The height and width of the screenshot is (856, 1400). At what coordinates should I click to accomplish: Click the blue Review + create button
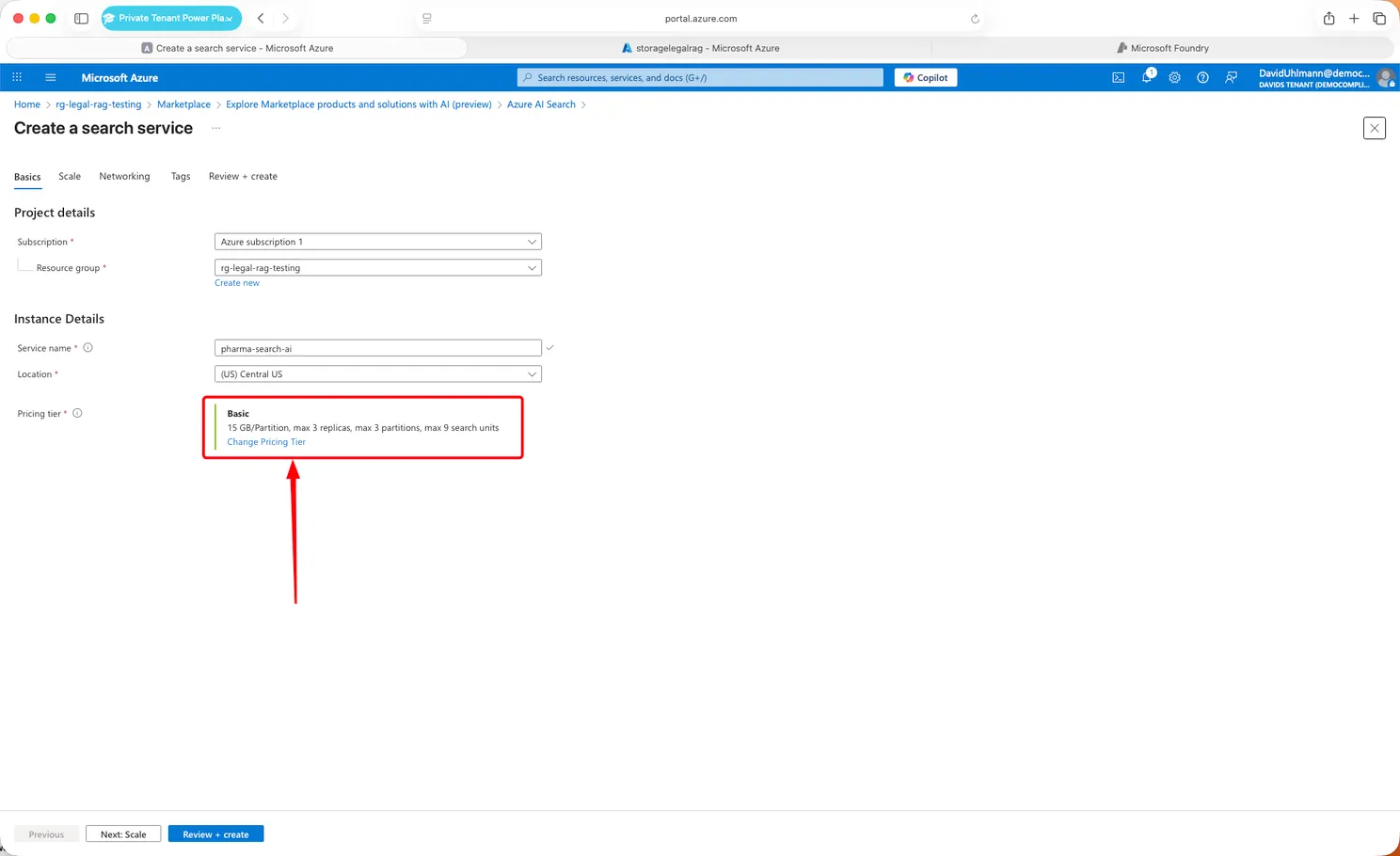pyautogui.click(x=215, y=834)
